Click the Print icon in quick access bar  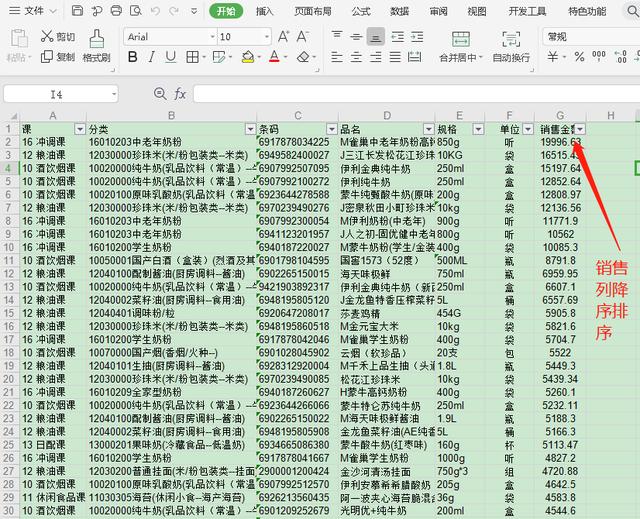point(116,11)
